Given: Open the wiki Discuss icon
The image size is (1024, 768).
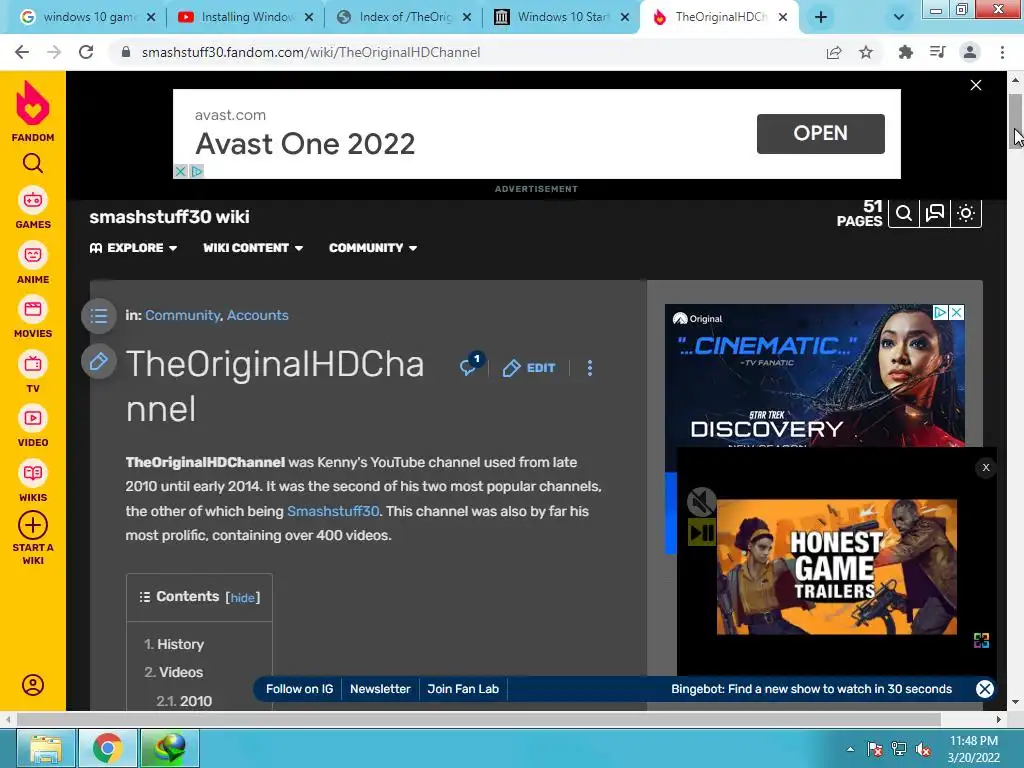Looking at the screenshot, I should [935, 213].
